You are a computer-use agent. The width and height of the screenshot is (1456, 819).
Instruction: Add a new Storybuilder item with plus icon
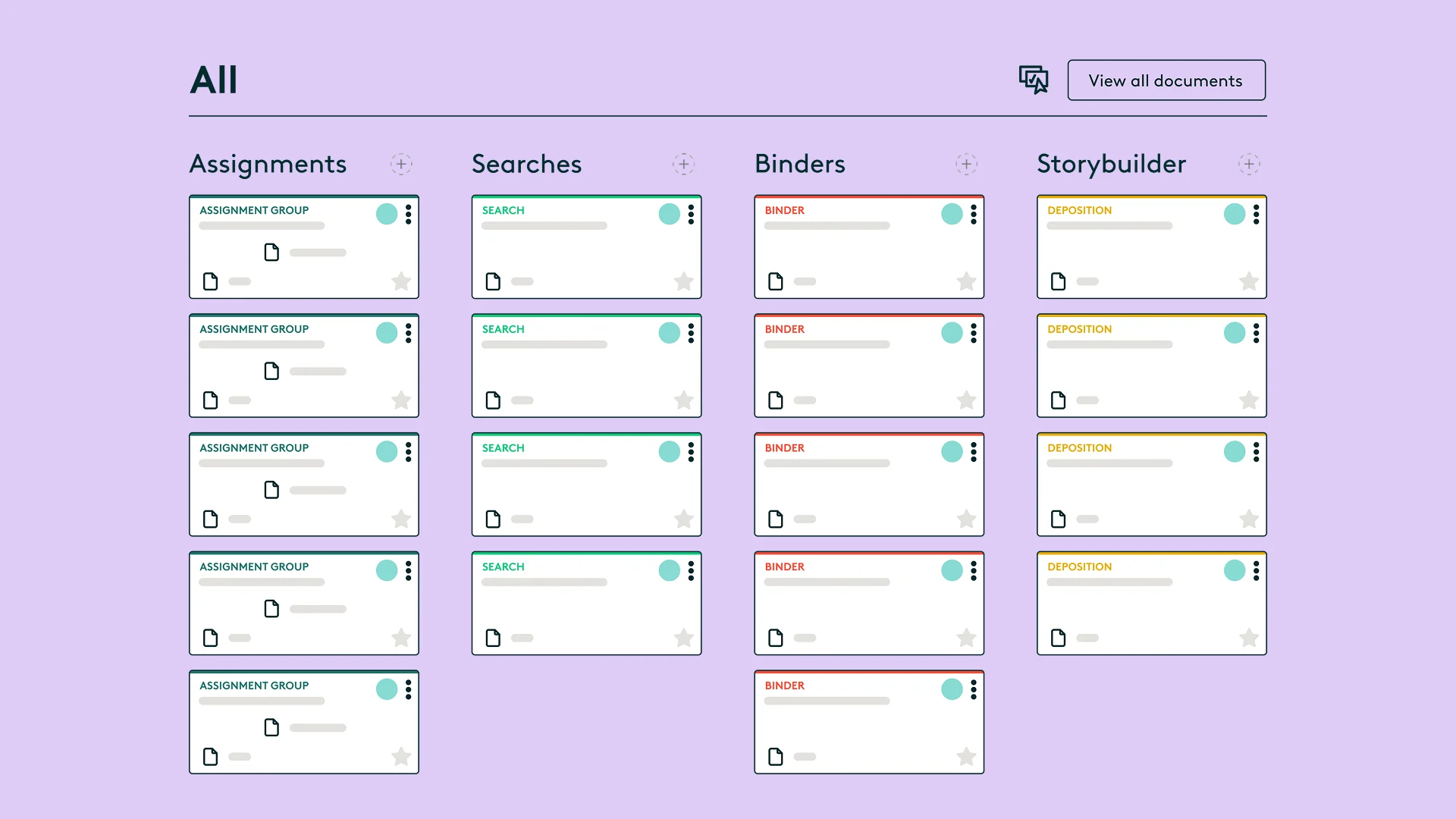tap(1249, 164)
